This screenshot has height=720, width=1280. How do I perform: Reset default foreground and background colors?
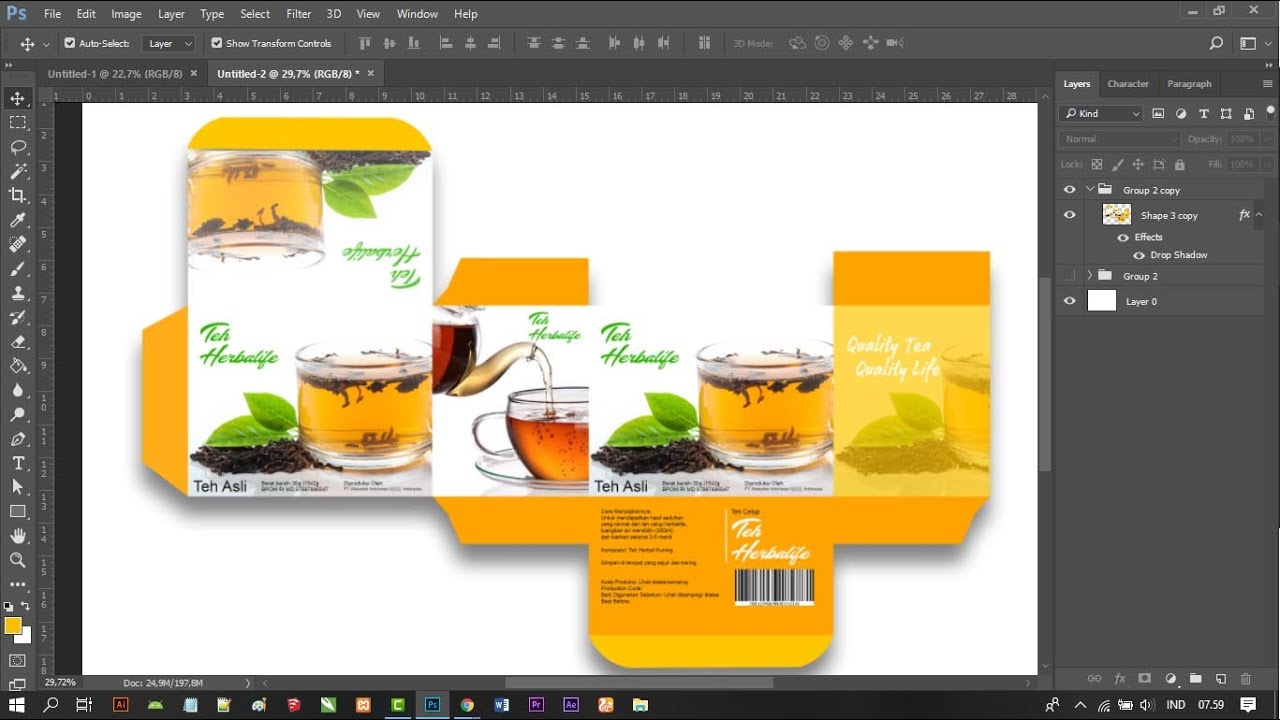coord(9,606)
